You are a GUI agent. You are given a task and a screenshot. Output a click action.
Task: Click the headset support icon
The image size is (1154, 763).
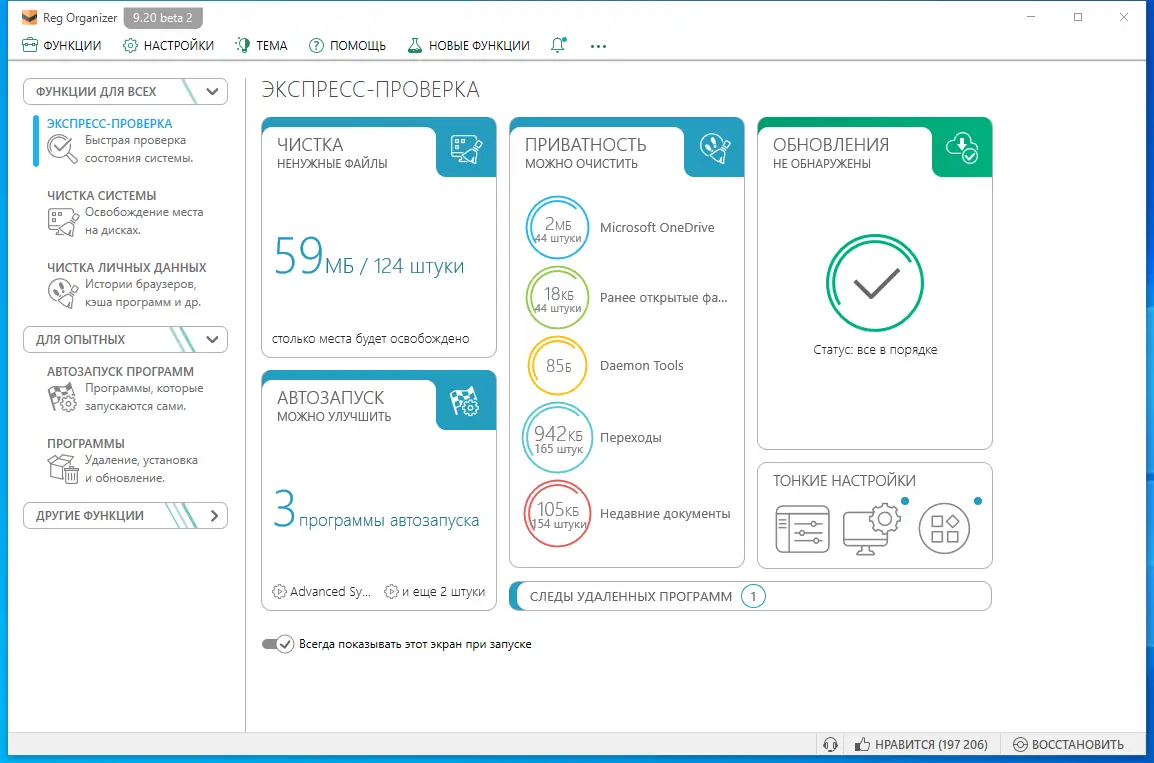[x=830, y=745]
